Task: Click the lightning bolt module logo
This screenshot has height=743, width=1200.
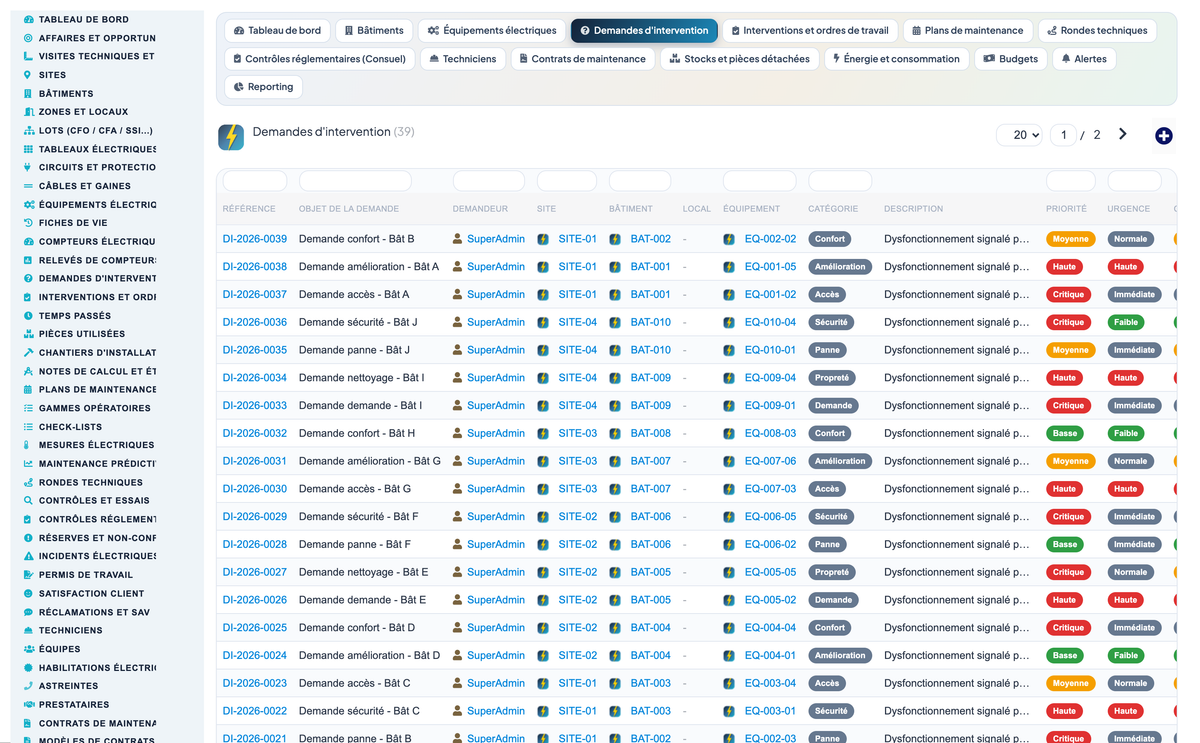Action: coord(231,137)
